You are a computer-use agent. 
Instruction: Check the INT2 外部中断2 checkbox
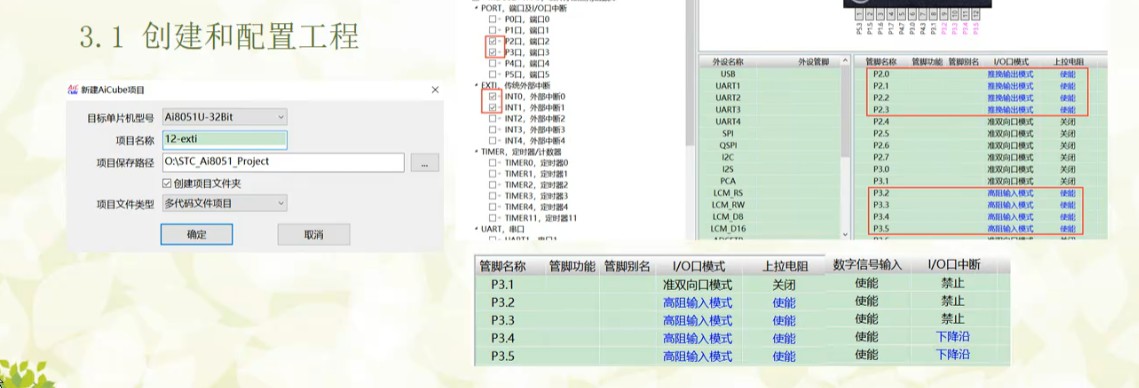click(x=493, y=118)
